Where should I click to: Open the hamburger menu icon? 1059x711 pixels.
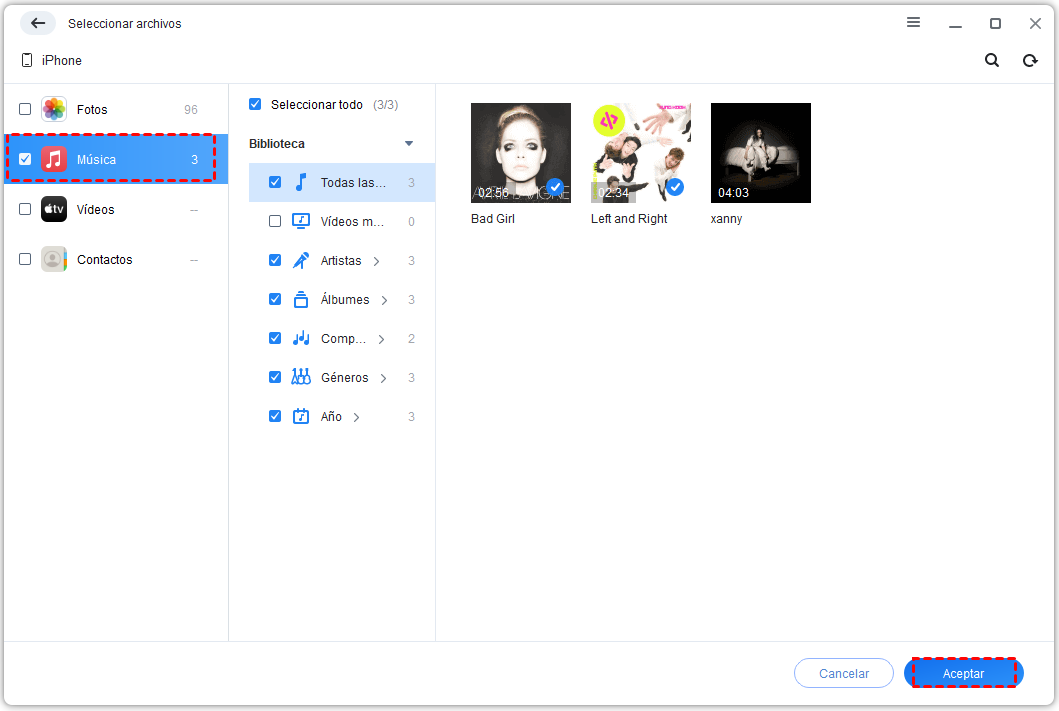tap(913, 23)
